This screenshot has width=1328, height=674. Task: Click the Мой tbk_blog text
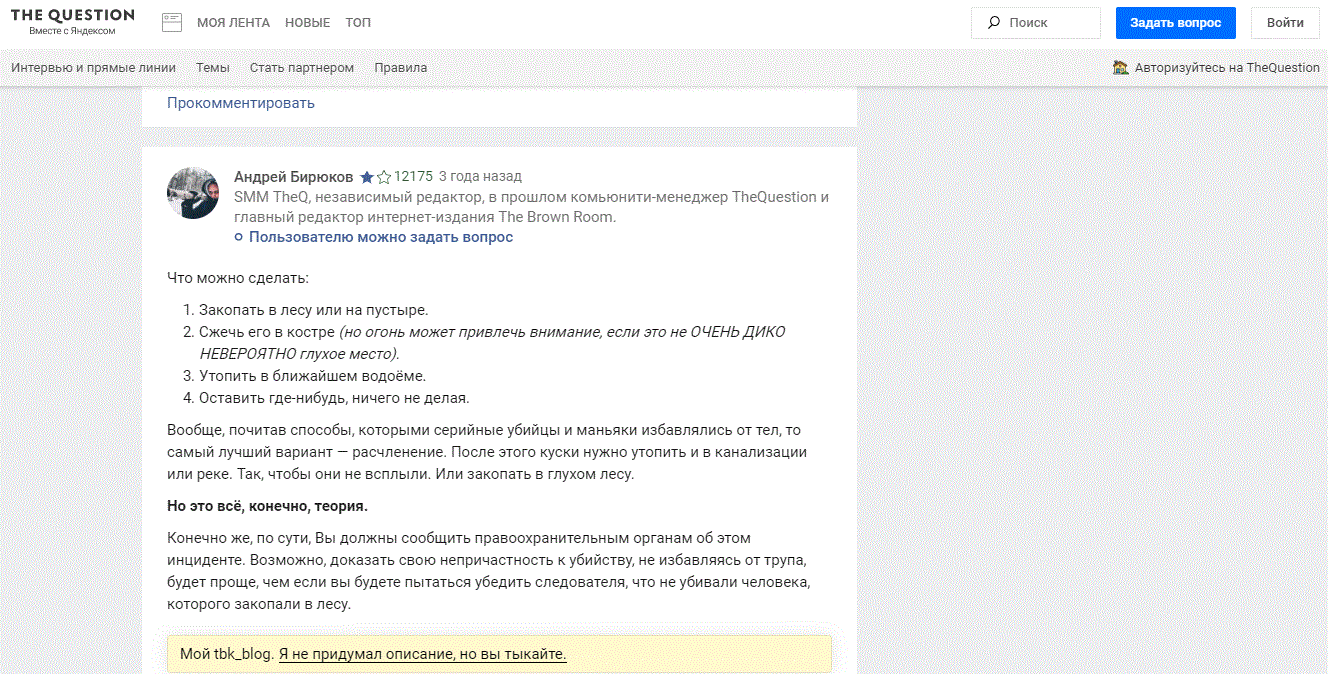click(x=227, y=655)
